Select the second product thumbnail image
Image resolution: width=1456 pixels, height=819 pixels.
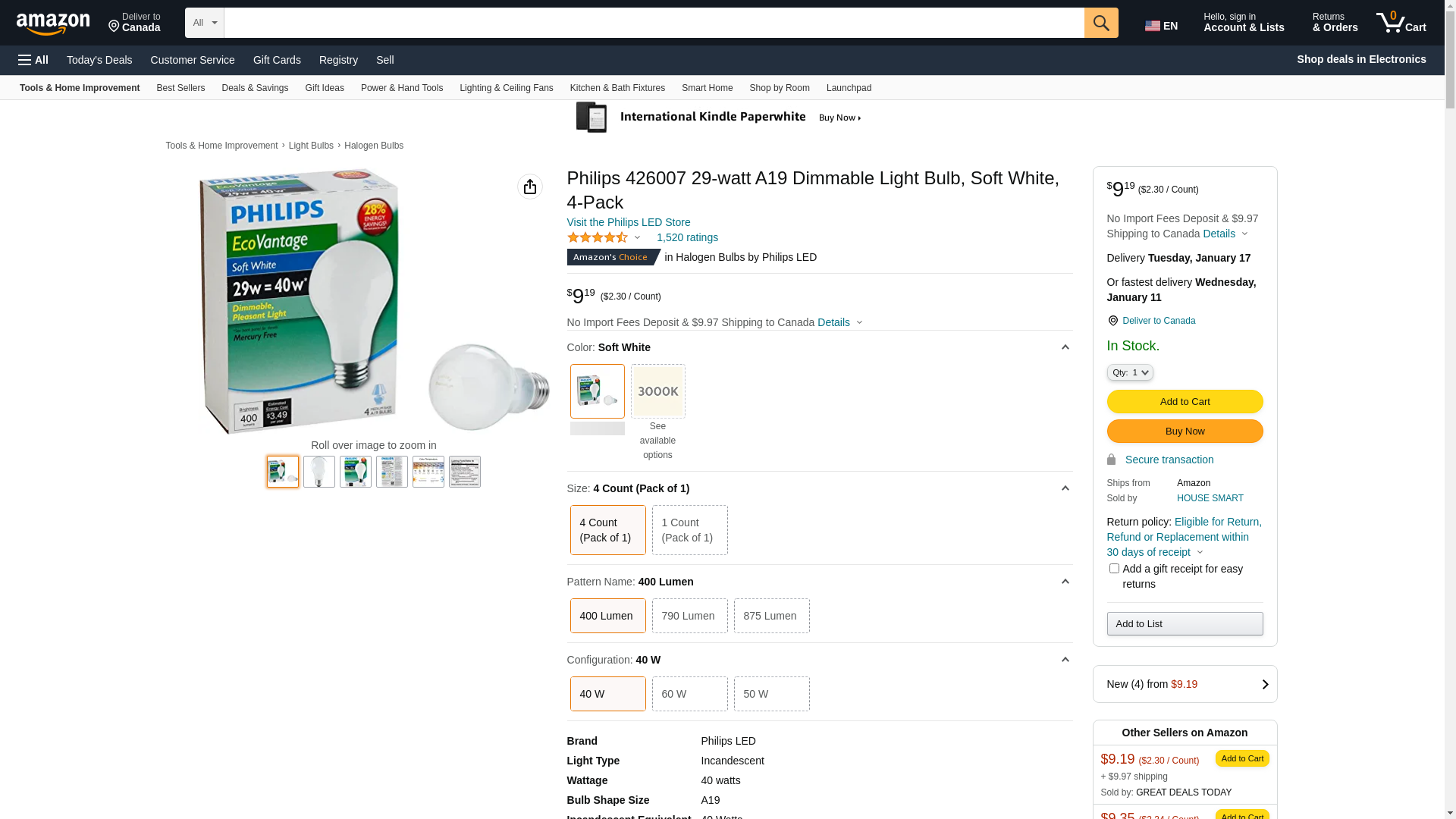point(318,472)
